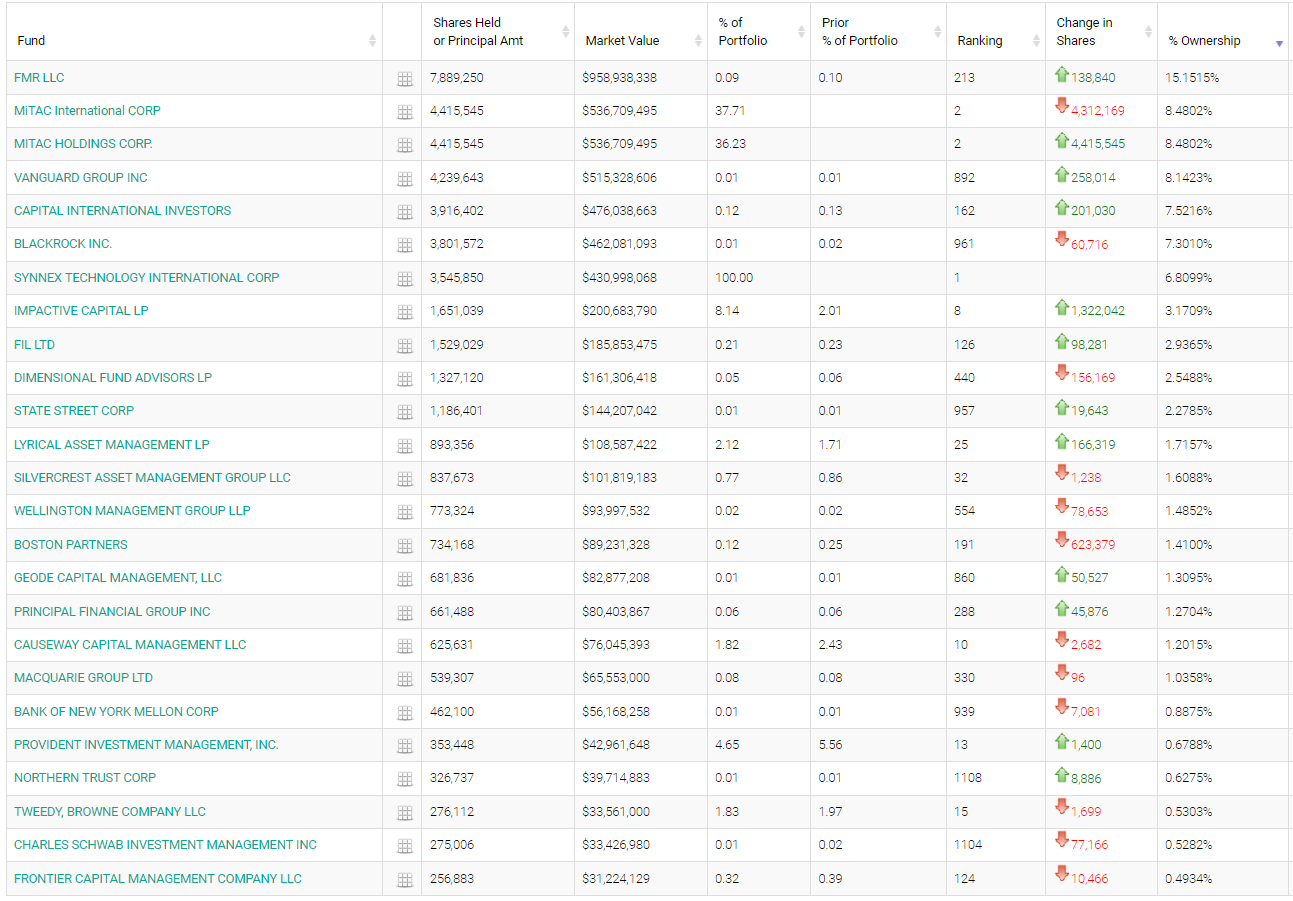The height and width of the screenshot is (901, 1293).
Task: Open NORTHERN TRUST CORP fund link
Action: (x=85, y=778)
